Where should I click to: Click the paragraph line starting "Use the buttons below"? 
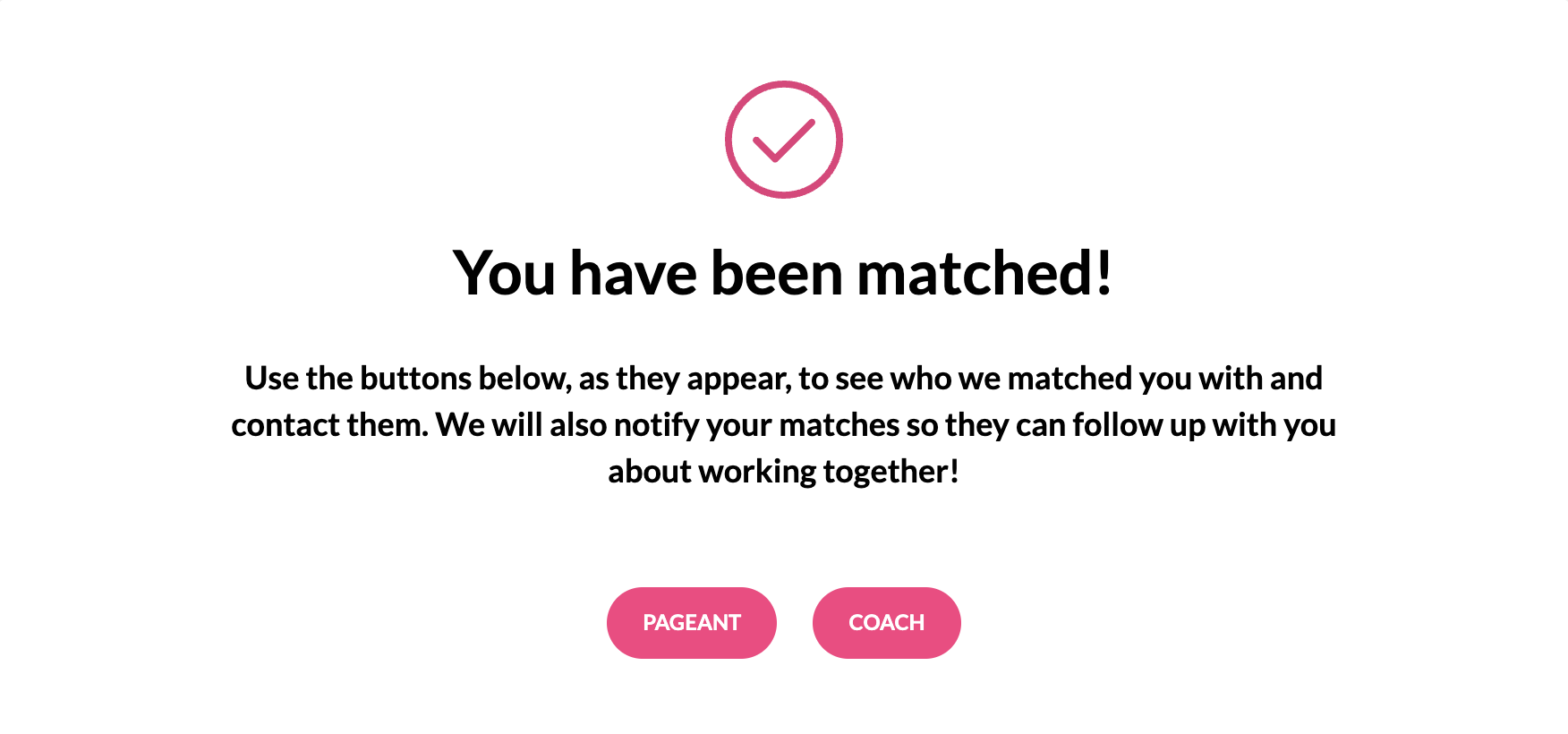tap(783, 379)
